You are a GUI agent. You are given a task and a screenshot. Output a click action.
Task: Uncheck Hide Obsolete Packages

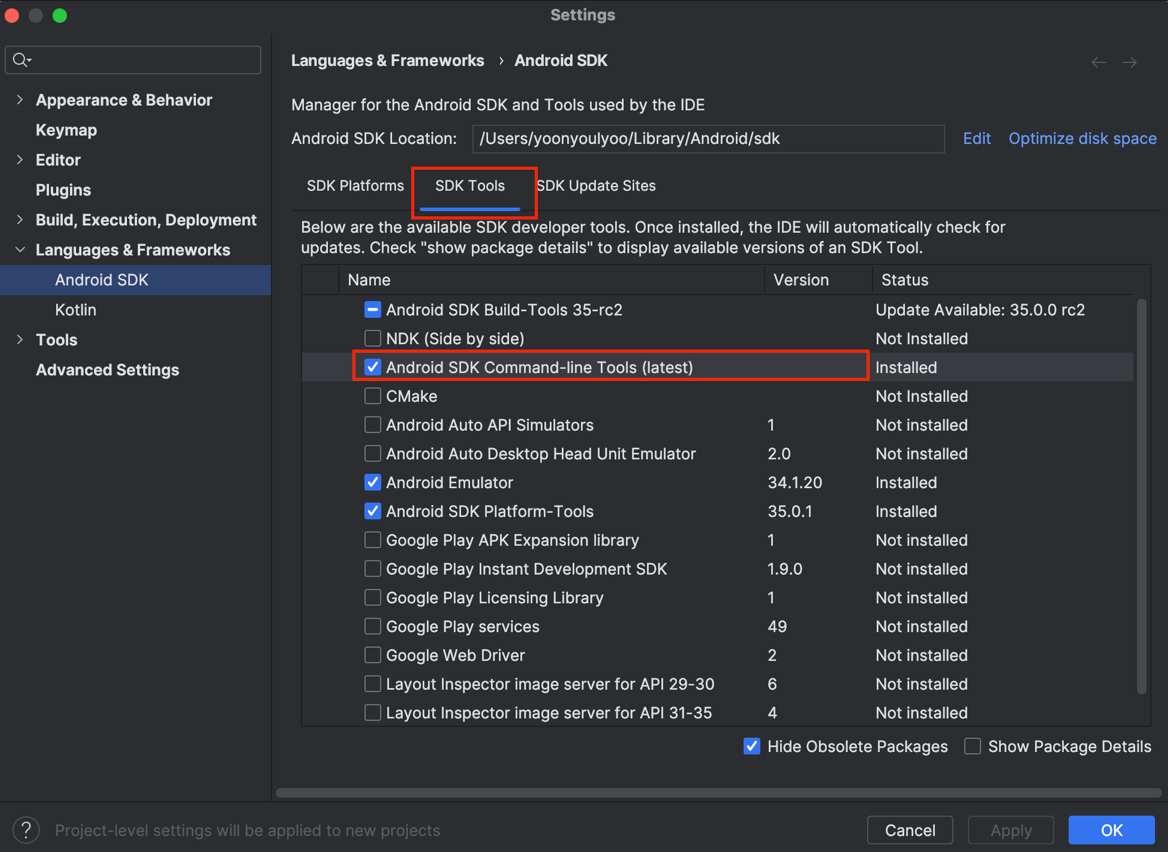point(752,747)
